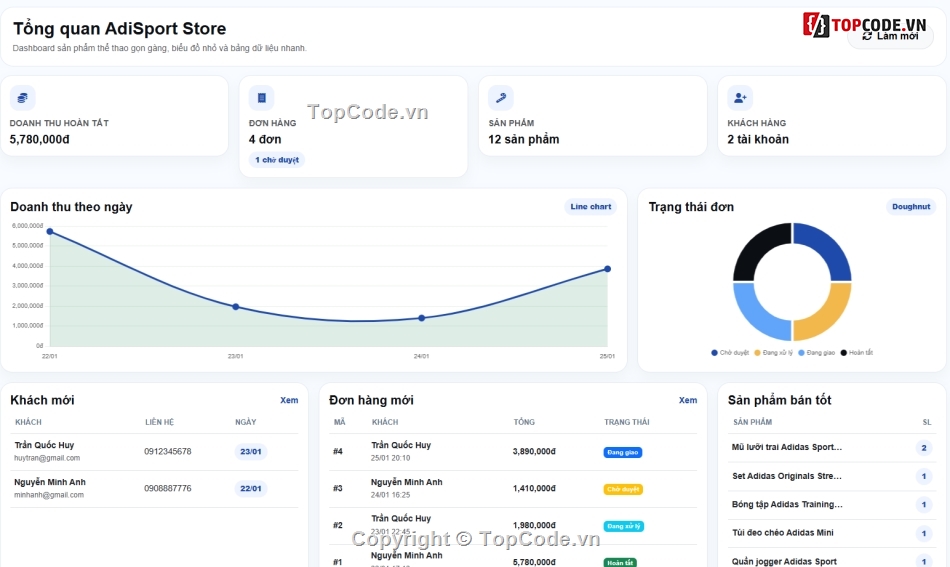Select customer Trần Quốc Huy in Khách mới
Screen dimensions: 950x567
coord(44,445)
